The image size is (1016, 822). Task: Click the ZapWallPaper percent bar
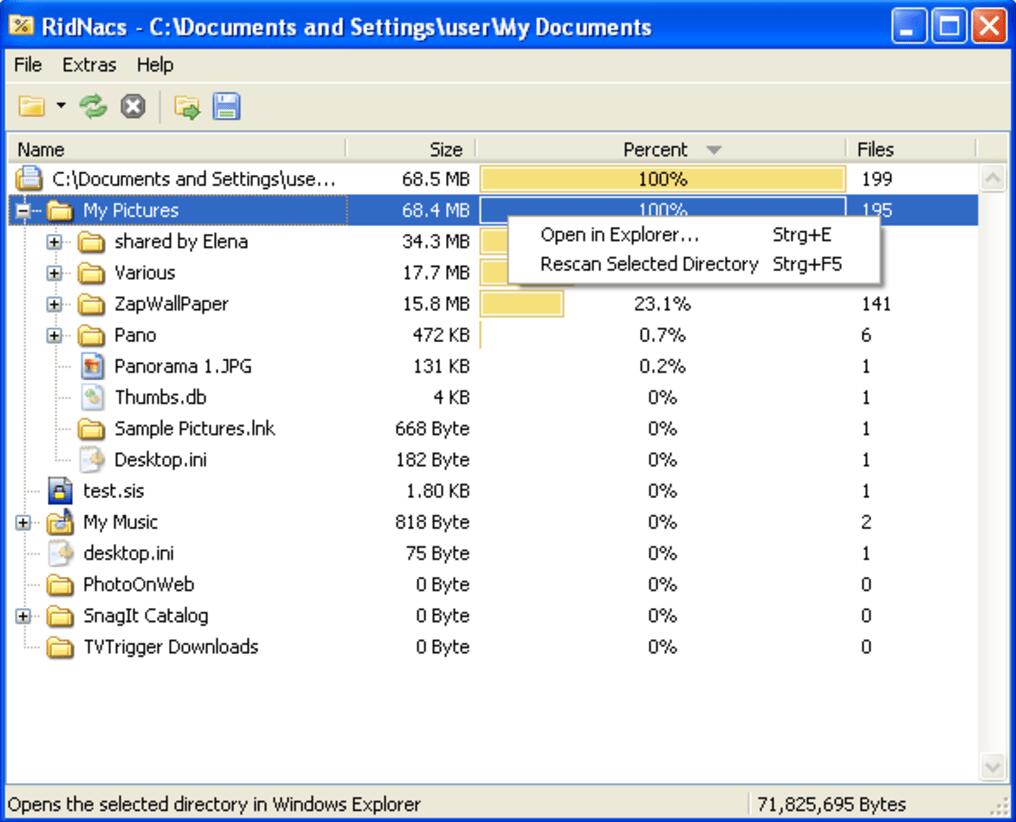pyautogui.click(x=522, y=304)
